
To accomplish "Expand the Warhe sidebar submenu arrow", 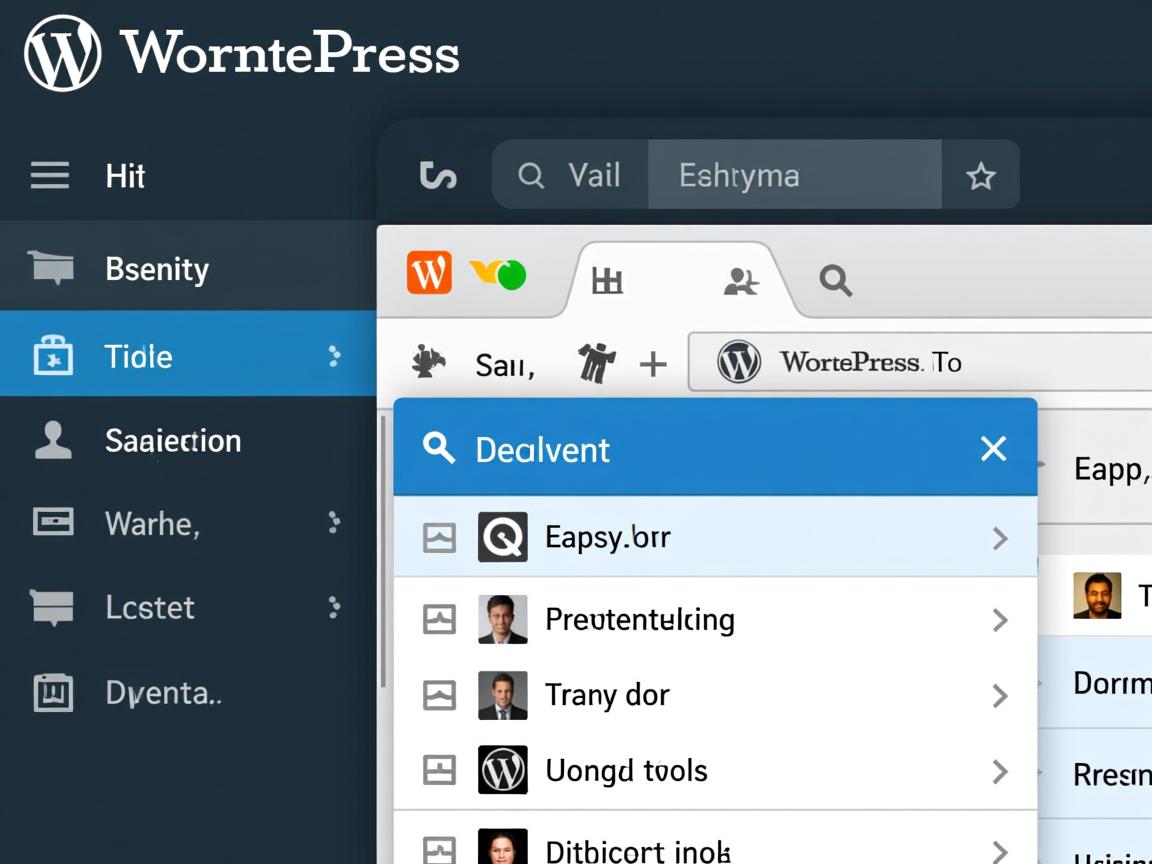I will pyautogui.click(x=334, y=522).
